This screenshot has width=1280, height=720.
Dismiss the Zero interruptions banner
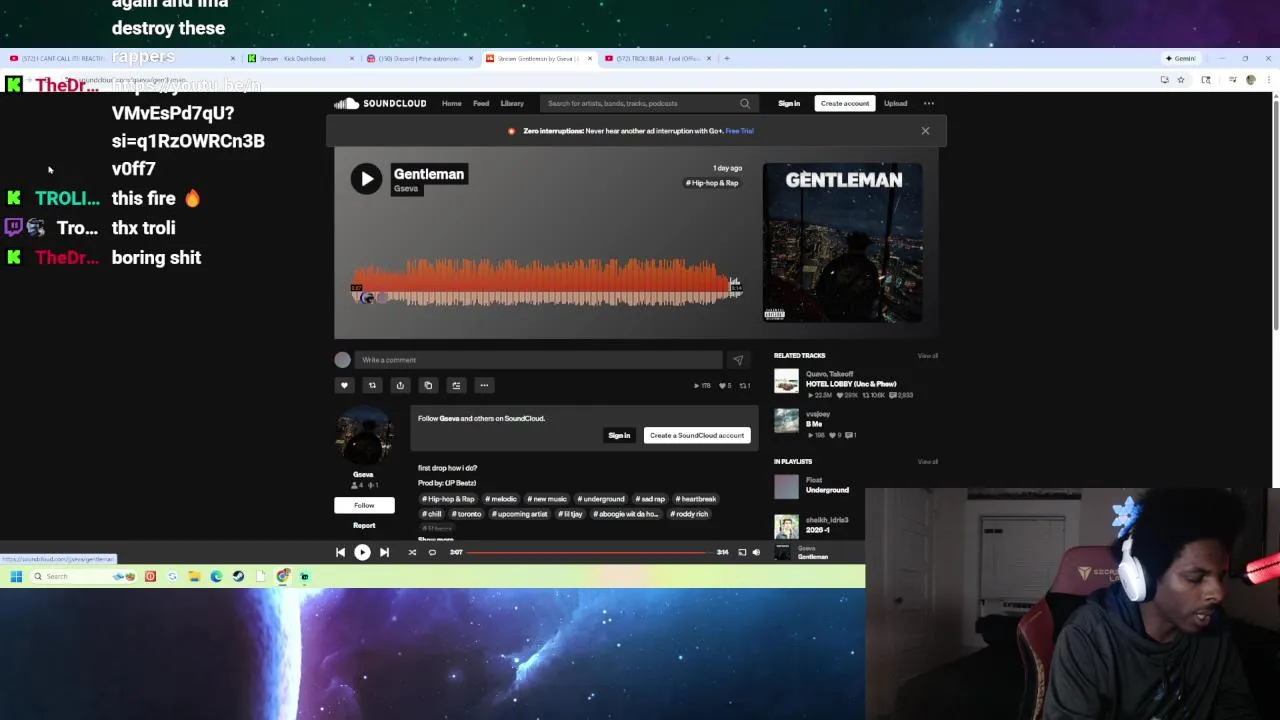[x=925, y=131]
